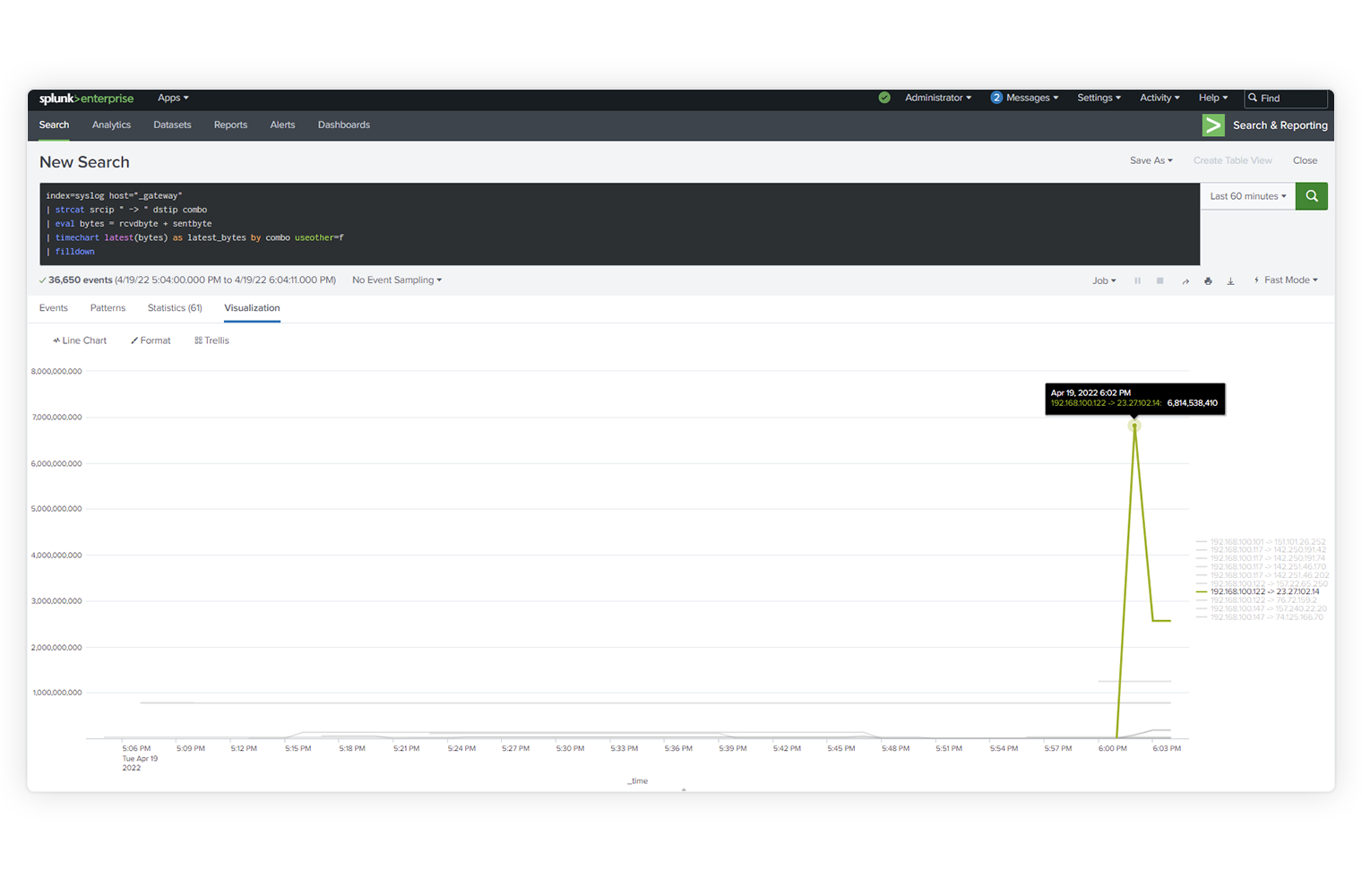This screenshot has width=1362, height=896.
Task: Open the Job dropdown menu
Action: [x=1104, y=280]
